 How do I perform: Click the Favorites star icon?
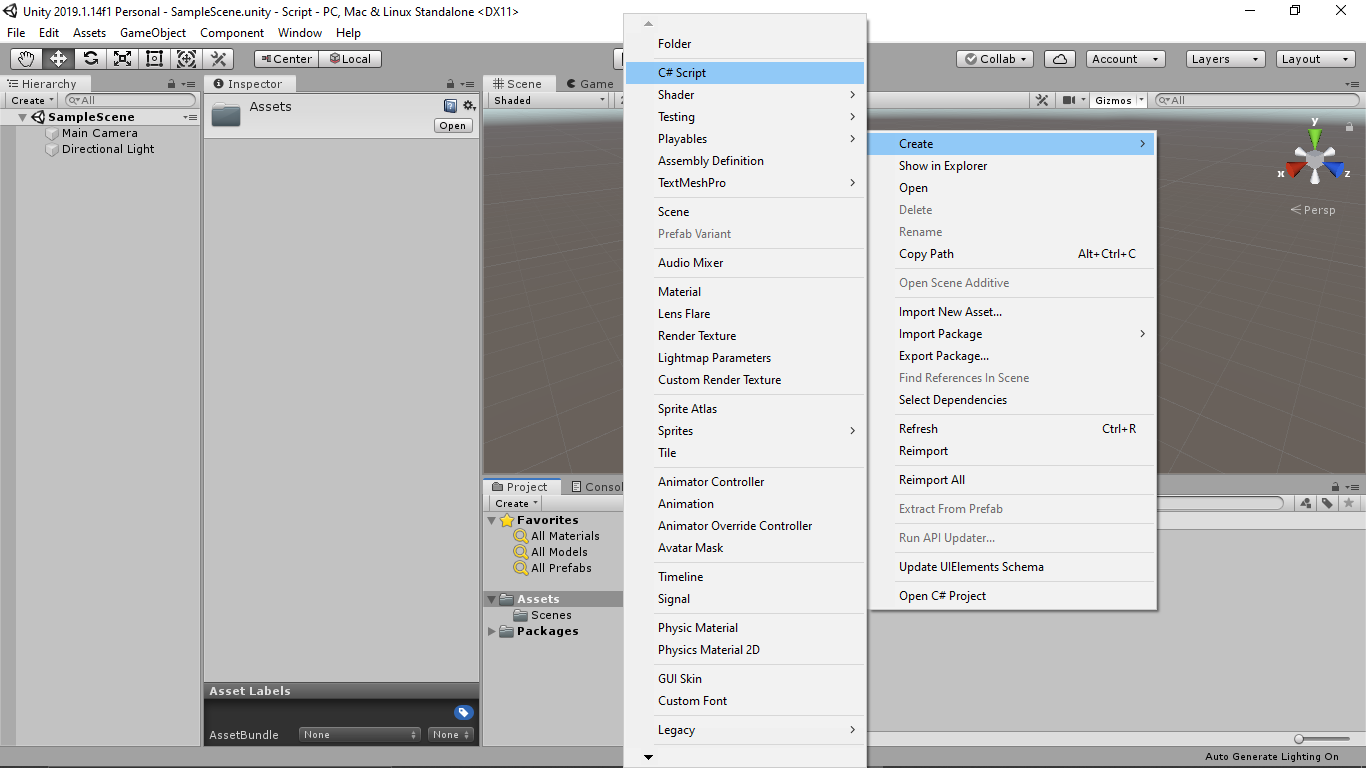pos(507,520)
